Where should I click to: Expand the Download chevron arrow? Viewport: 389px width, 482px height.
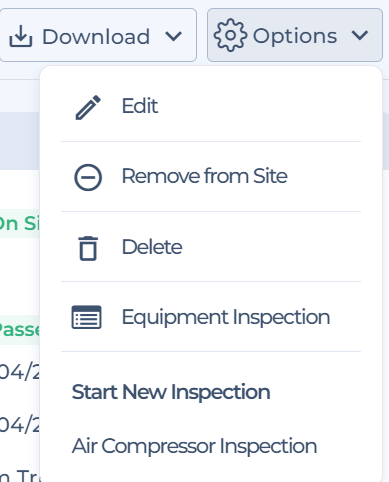point(174,36)
